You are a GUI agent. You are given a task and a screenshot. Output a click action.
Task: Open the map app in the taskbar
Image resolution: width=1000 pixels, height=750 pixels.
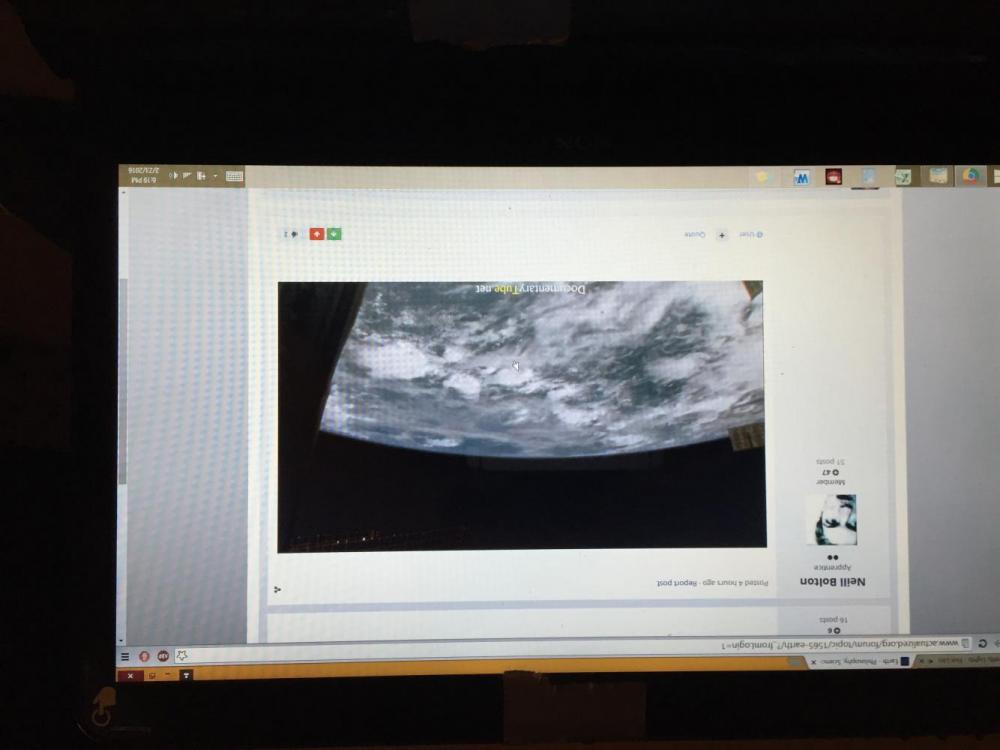(x=903, y=177)
